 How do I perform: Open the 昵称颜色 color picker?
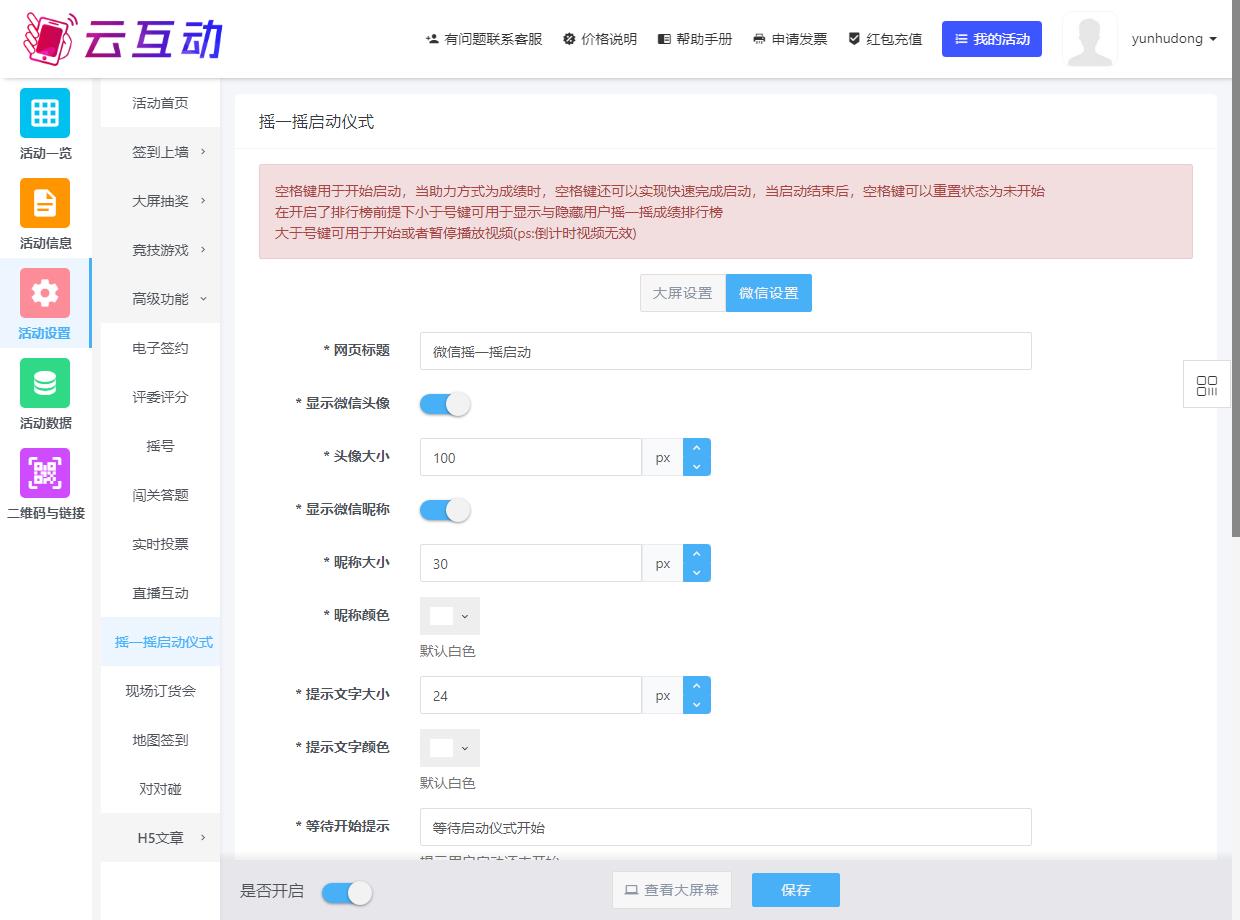450,616
